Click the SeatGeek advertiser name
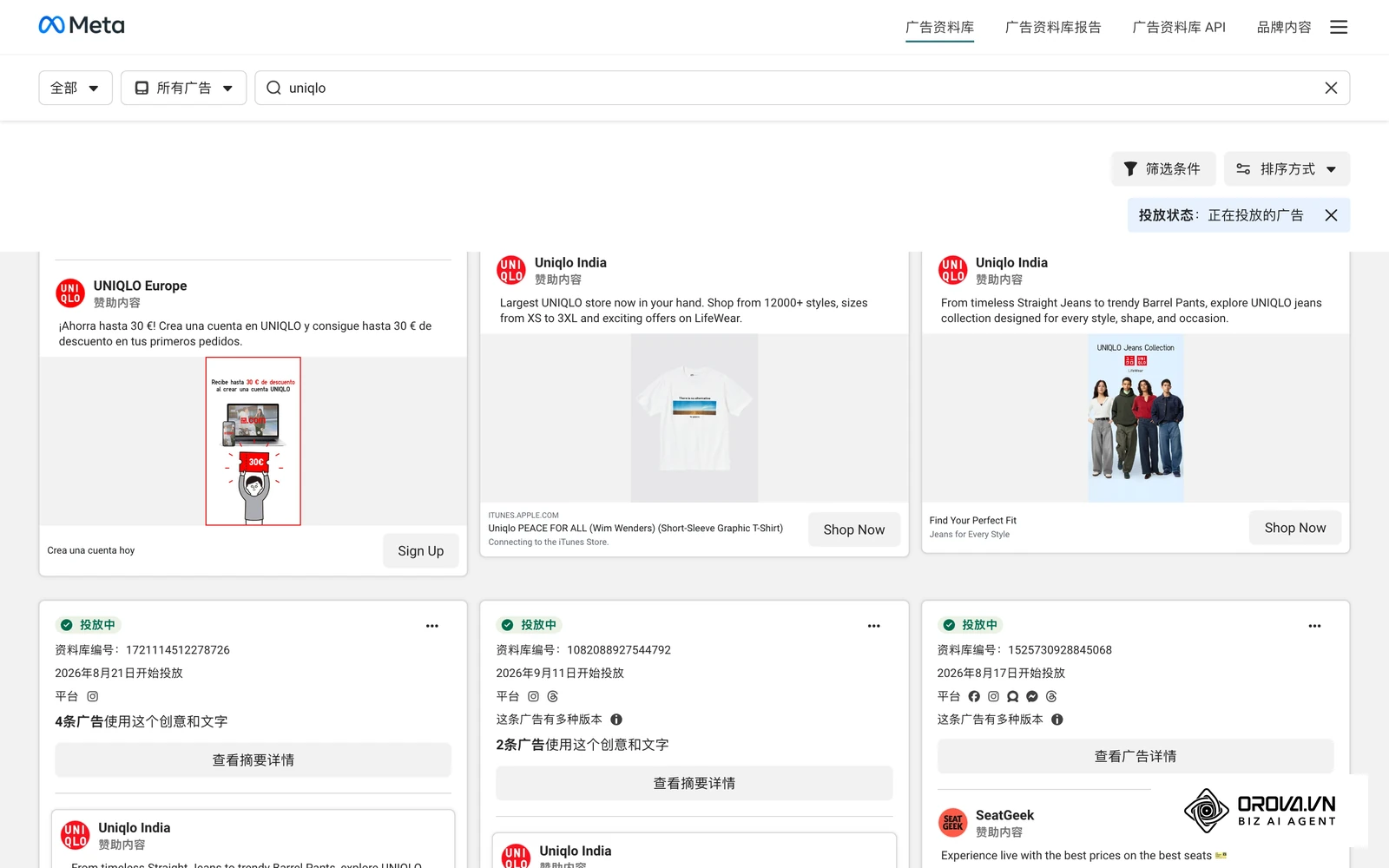This screenshot has height=868, width=1389. (1004, 815)
